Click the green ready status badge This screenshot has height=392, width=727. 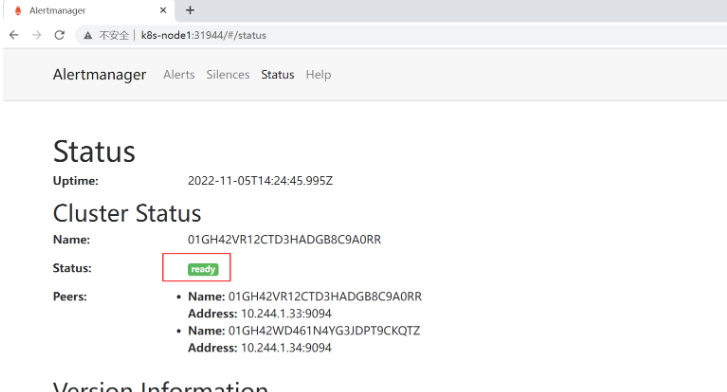point(203,269)
